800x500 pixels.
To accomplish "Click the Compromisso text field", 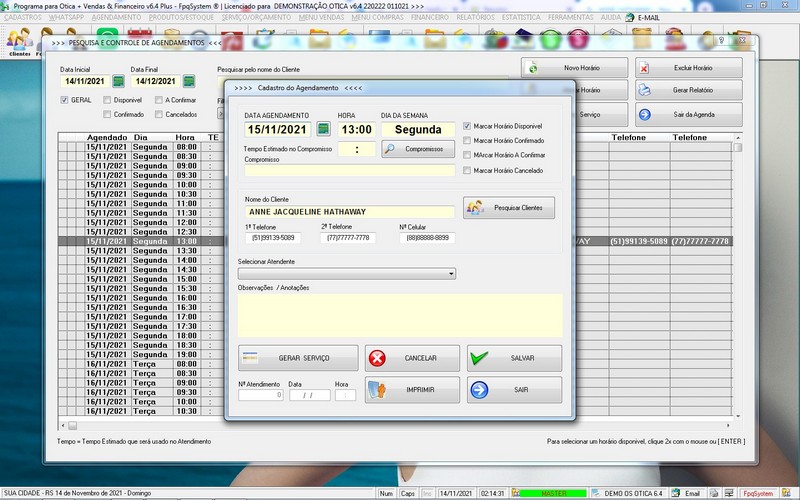I will [349, 170].
